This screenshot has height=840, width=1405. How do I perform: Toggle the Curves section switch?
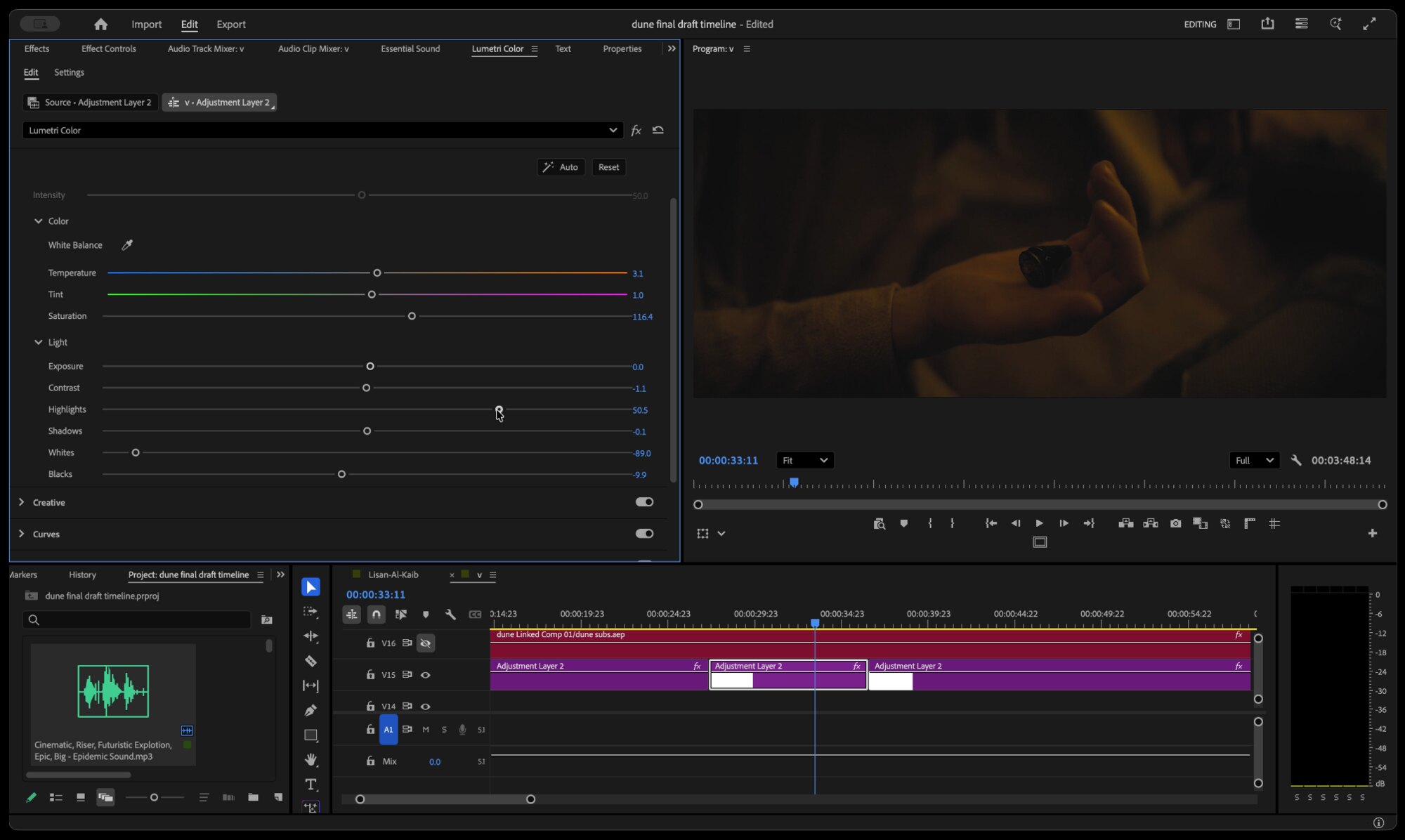(644, 534)
